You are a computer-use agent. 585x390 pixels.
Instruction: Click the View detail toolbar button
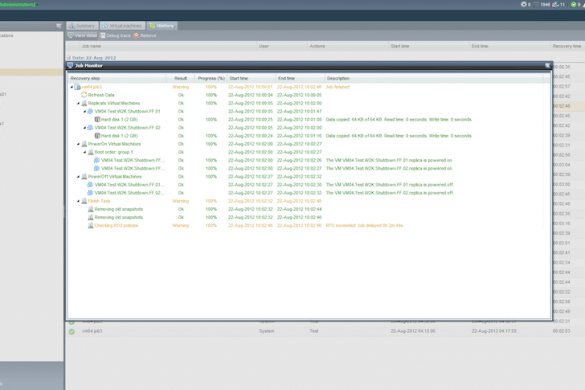coord(82,35)
